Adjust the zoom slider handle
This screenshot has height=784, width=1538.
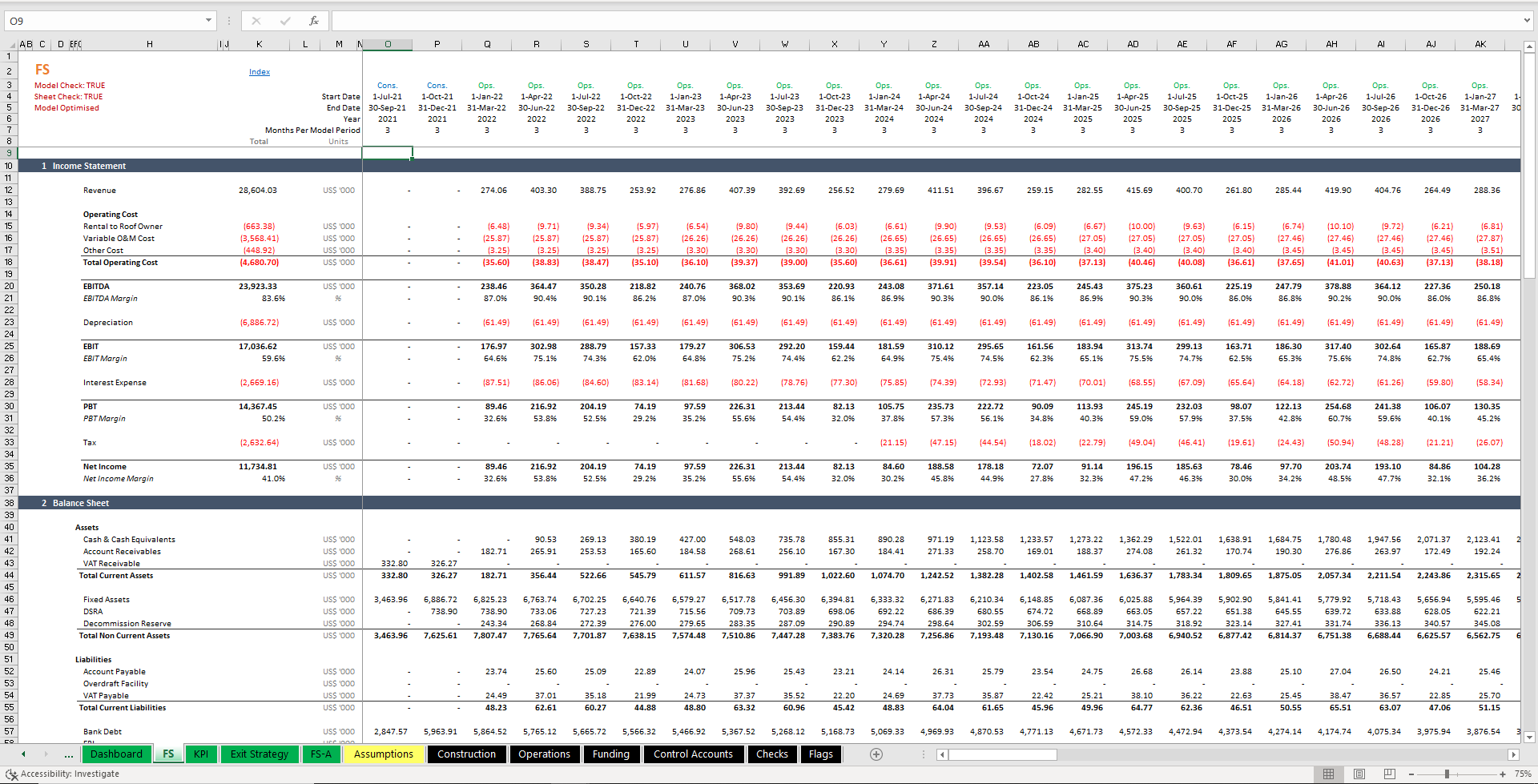[1447, 774]
